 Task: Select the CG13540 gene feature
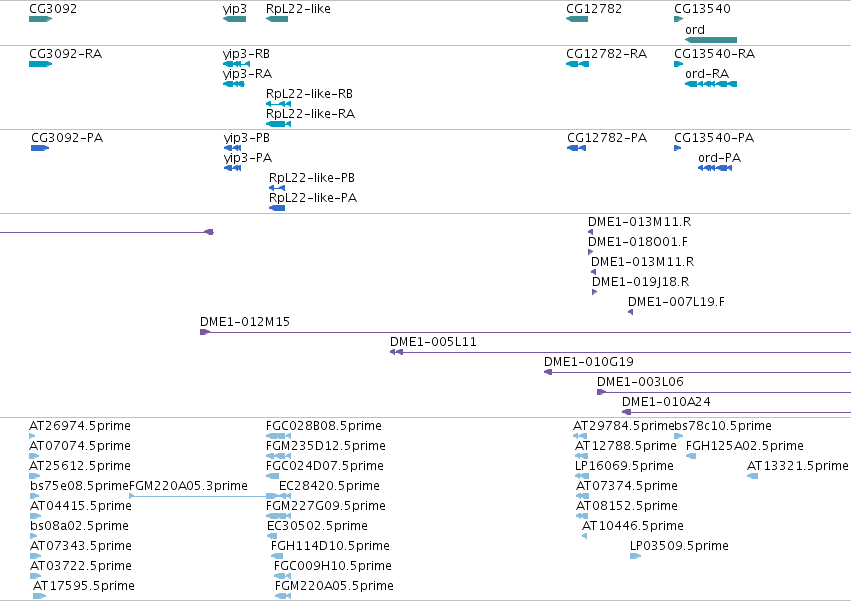coord(678,19)
